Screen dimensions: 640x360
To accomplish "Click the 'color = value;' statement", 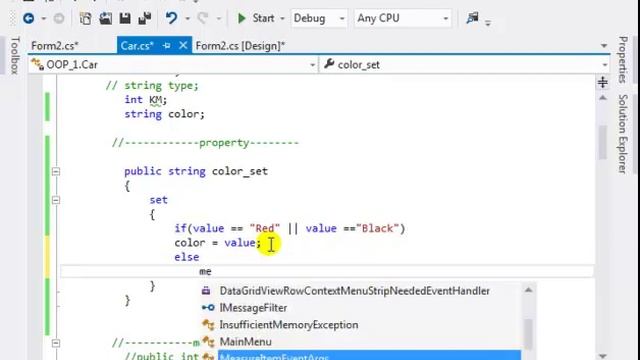I will pyautogui.click(x=218, y=243).
